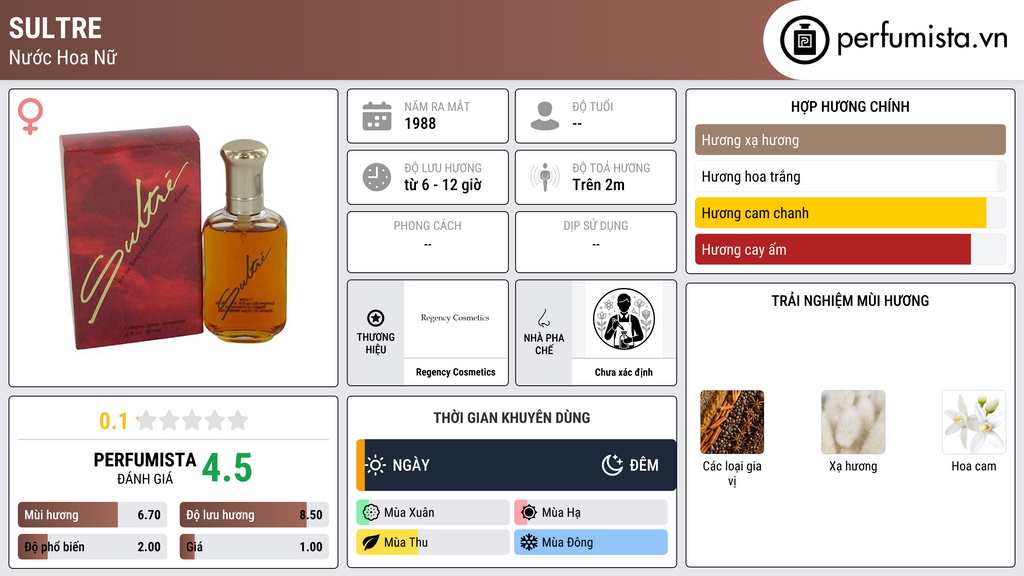Click the leaf icon for Mùa Thu
This screenshot has width=1024, height=576.
371,542
